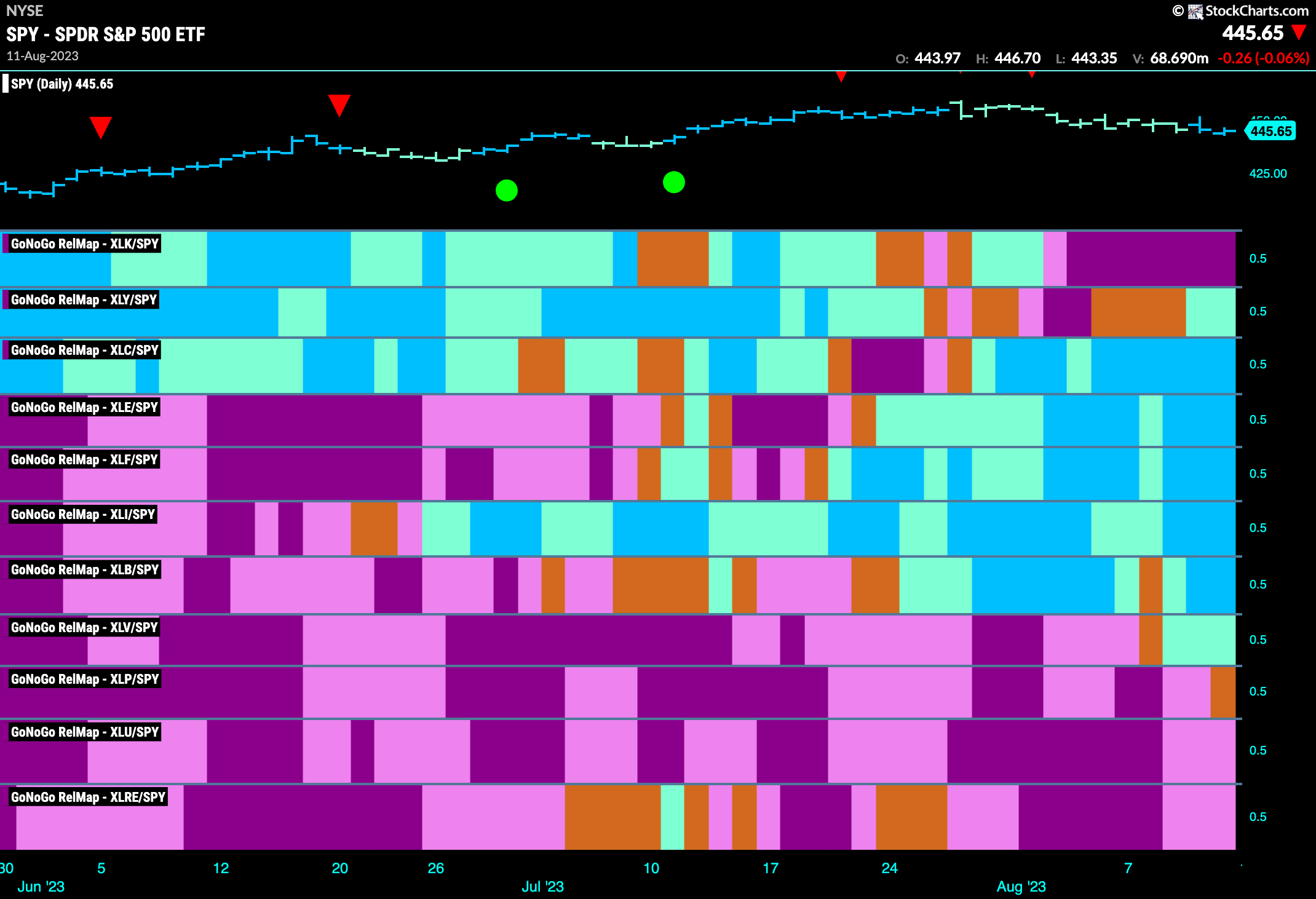Click the 445.65 price tag on axis
1316x899 pixels.
coord(1270,131)
